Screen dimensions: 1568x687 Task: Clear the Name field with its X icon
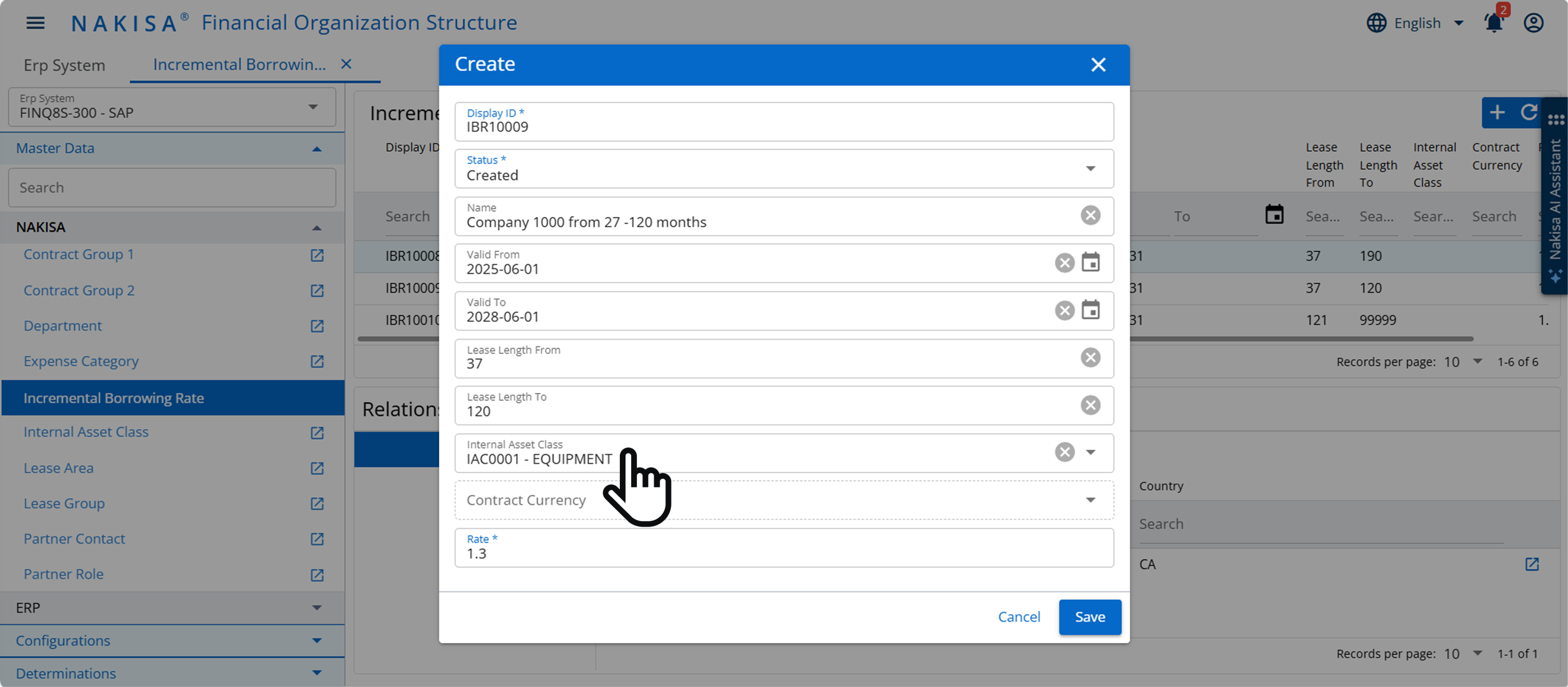pyautogui.click(x=1090, y=215)
